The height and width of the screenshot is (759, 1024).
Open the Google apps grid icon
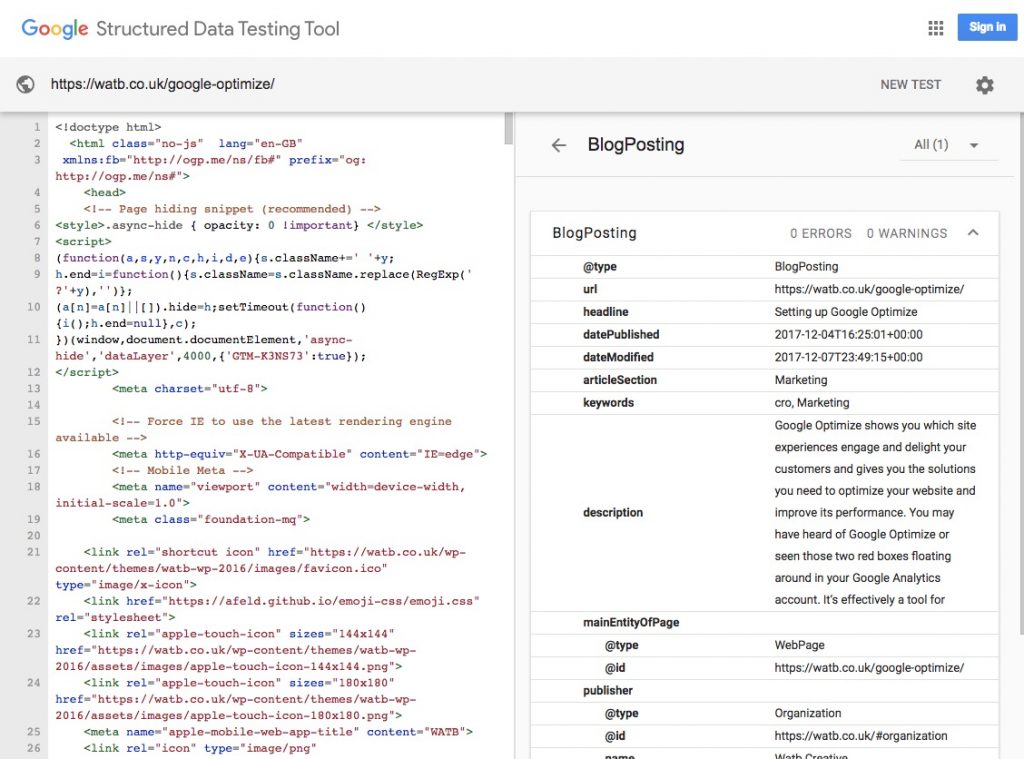pos(935,28)
